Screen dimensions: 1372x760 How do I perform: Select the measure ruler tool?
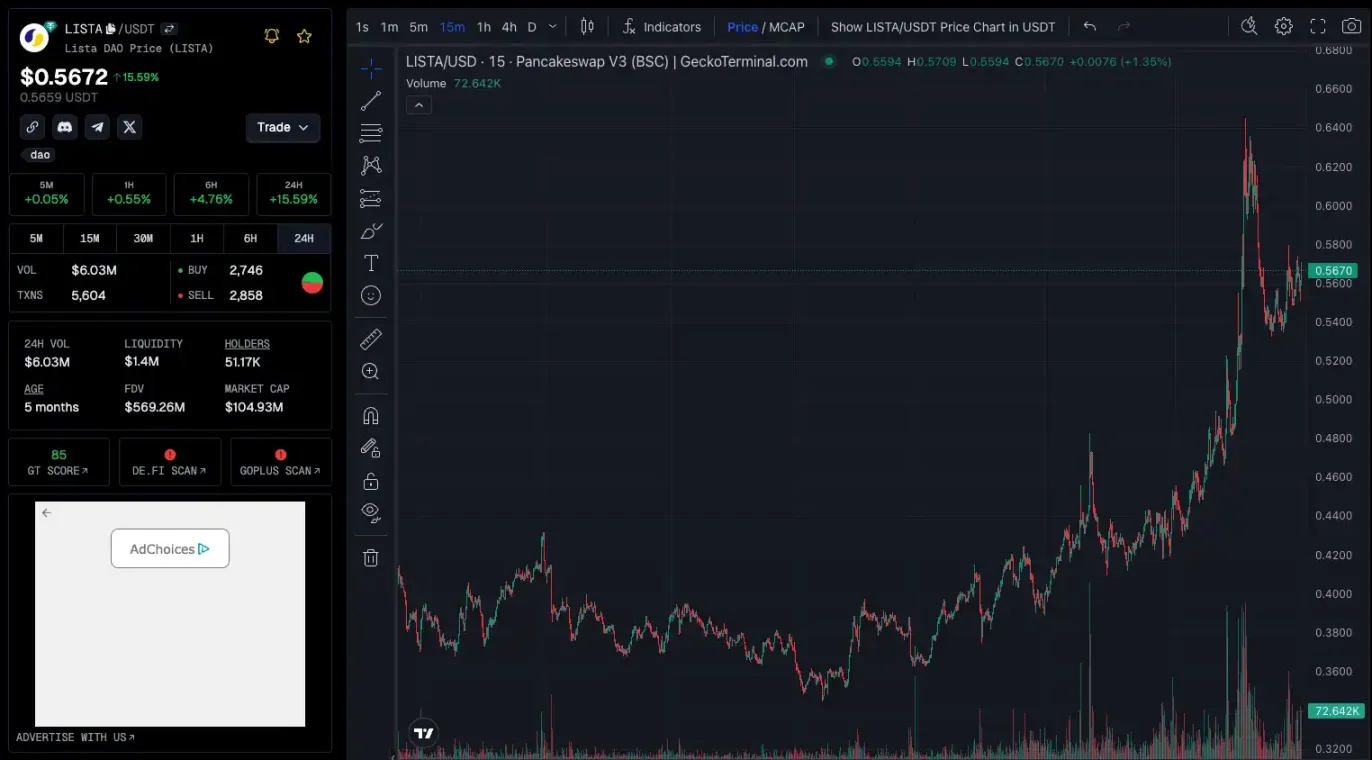pyautogui.click(x=370, y=339)
